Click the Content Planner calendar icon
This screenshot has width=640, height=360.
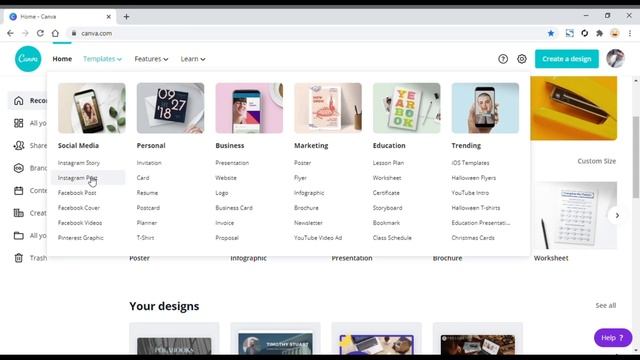(18, 190)
